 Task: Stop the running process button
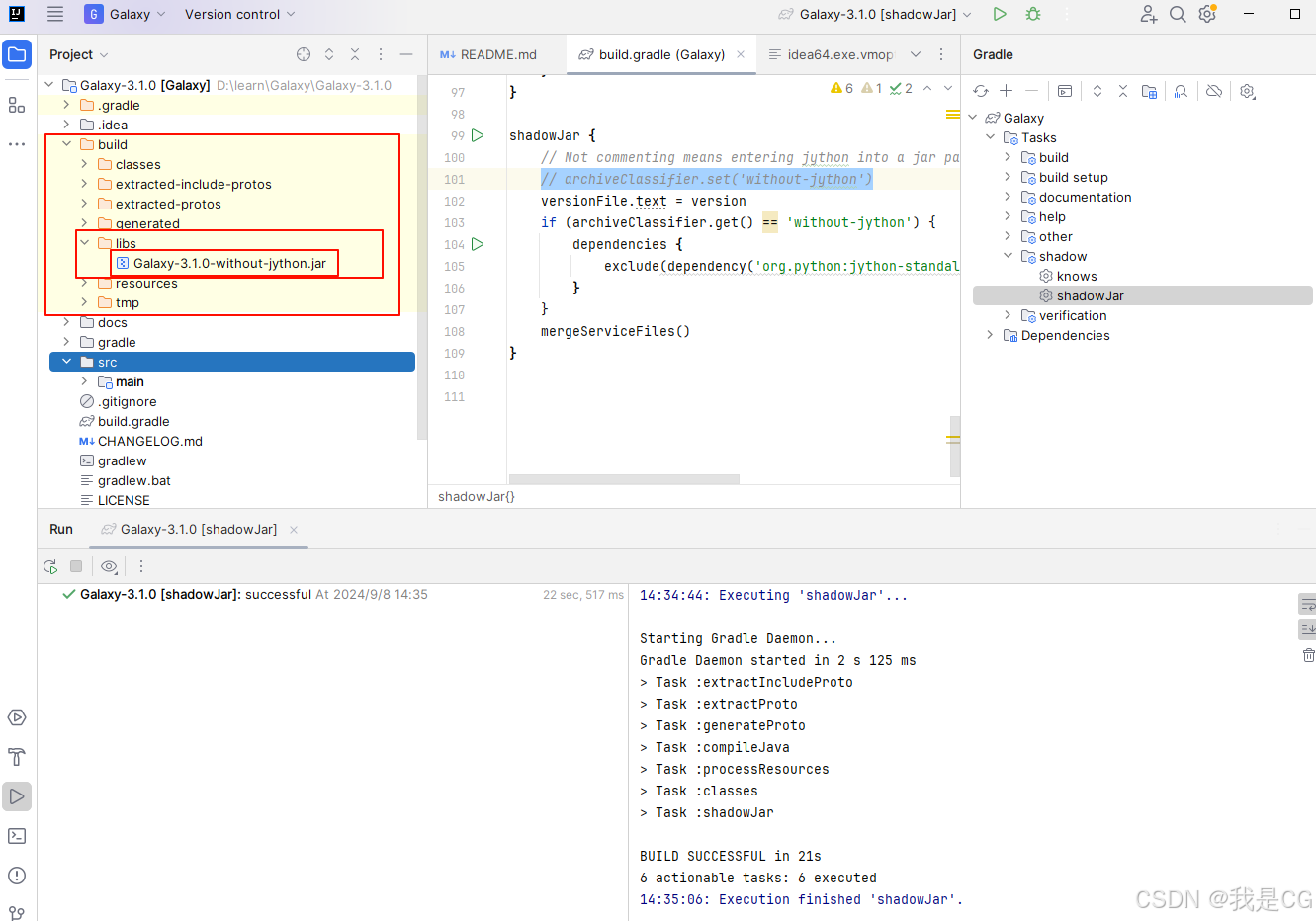coord(76,566)
